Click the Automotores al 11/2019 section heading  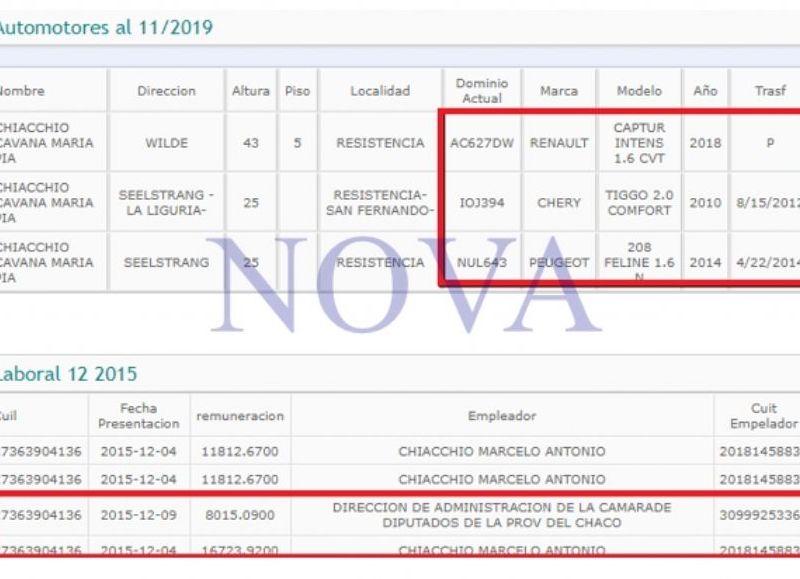(105, 28)
